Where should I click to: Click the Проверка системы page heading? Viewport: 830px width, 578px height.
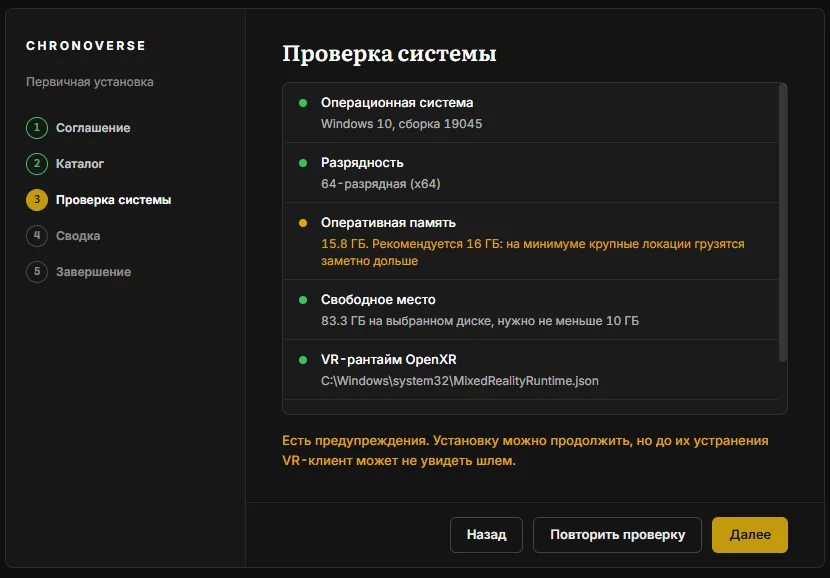coord(389,54)
